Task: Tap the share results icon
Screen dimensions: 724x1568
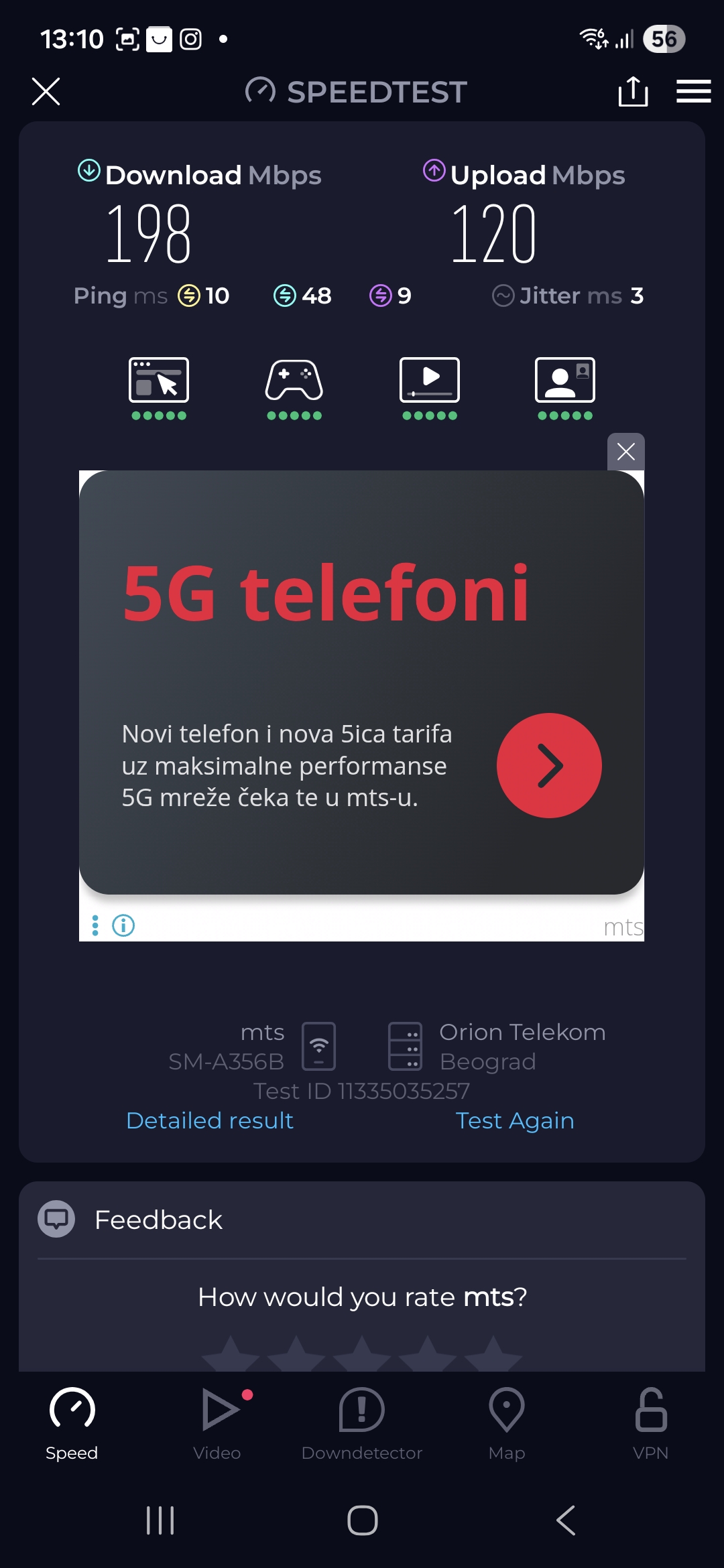Action: click(x=633, y=91)
